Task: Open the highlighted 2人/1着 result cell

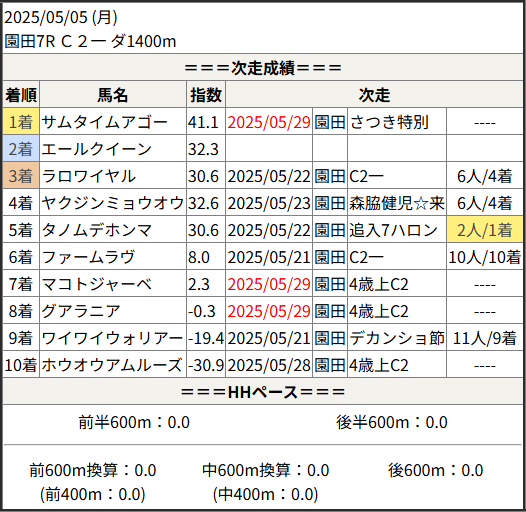Action: tap(485, 229)
